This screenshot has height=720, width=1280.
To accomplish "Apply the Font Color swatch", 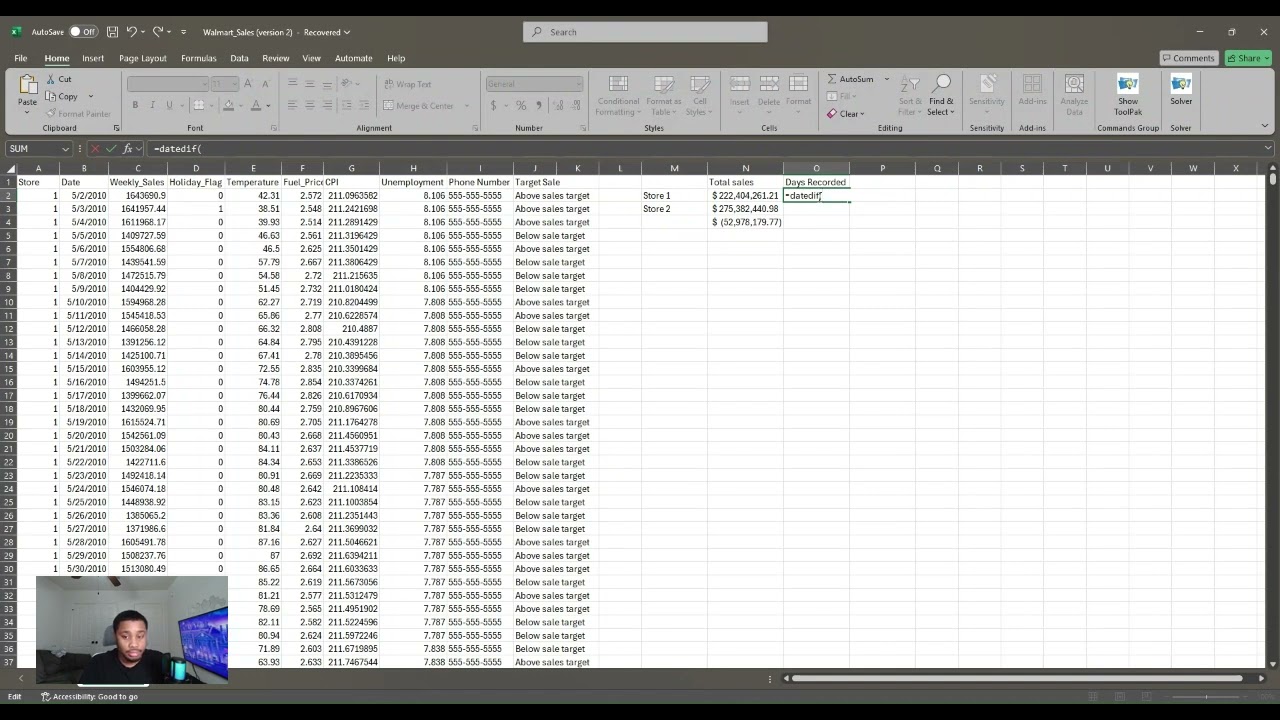I will 256,105.
